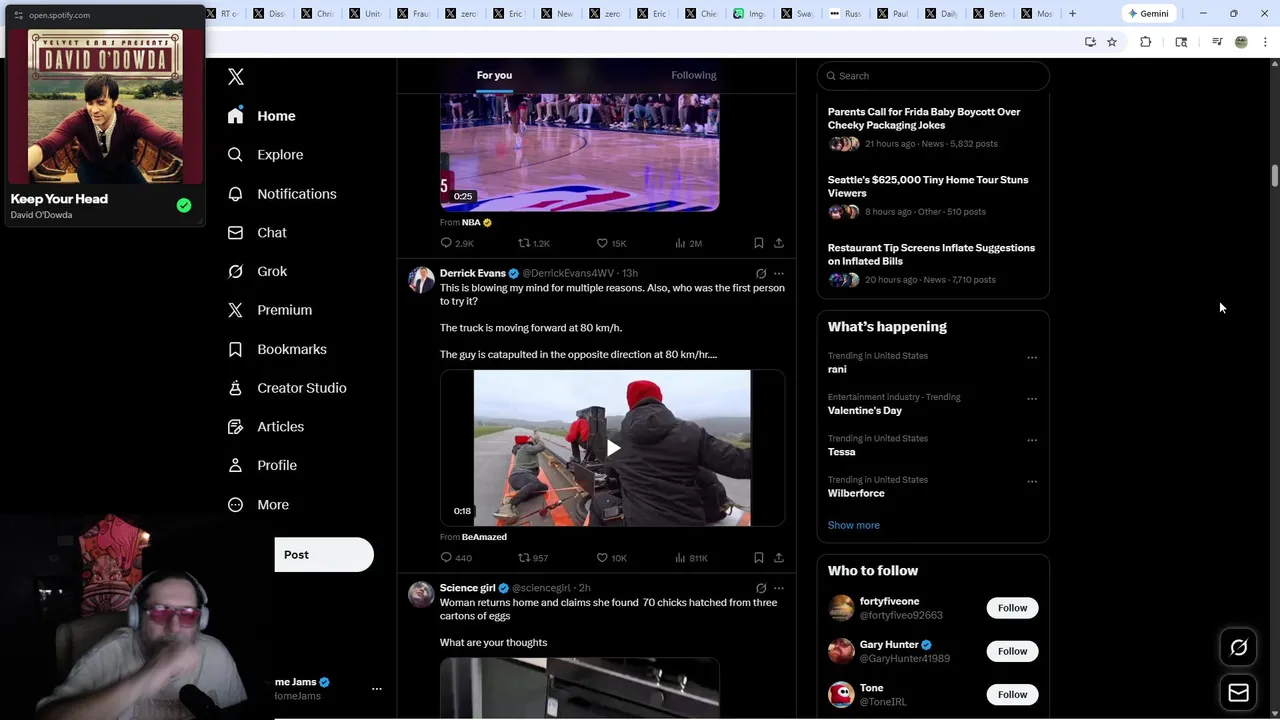Open Explore in the sidebar

point(266,155)
